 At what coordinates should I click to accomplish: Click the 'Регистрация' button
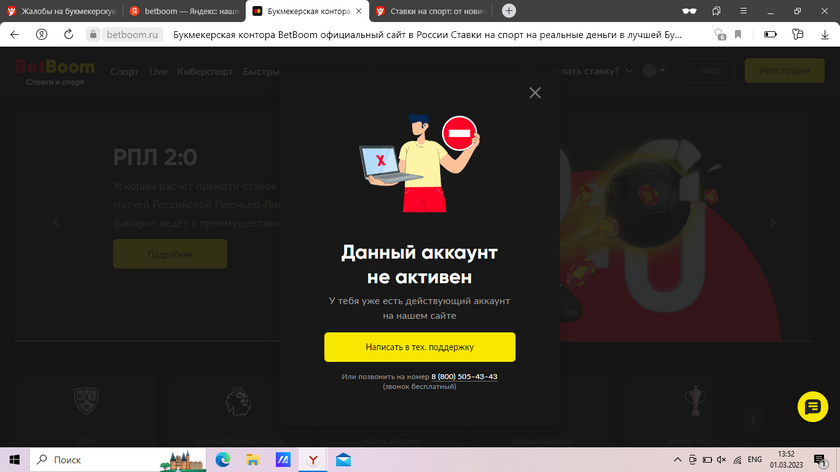tap(784, 70)
